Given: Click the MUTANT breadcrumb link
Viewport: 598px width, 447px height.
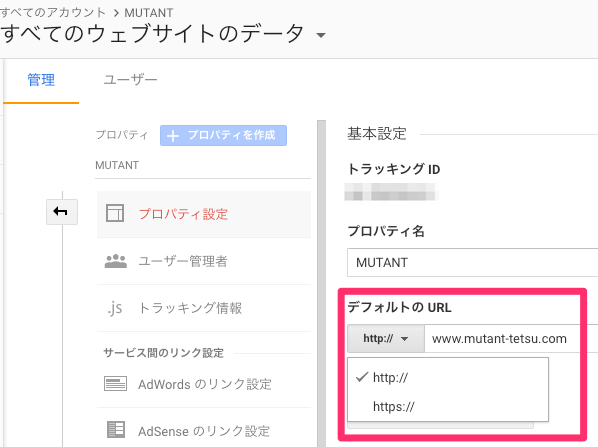Looking at the screenshot, I should pyautogui.click(x=149, y=13).
